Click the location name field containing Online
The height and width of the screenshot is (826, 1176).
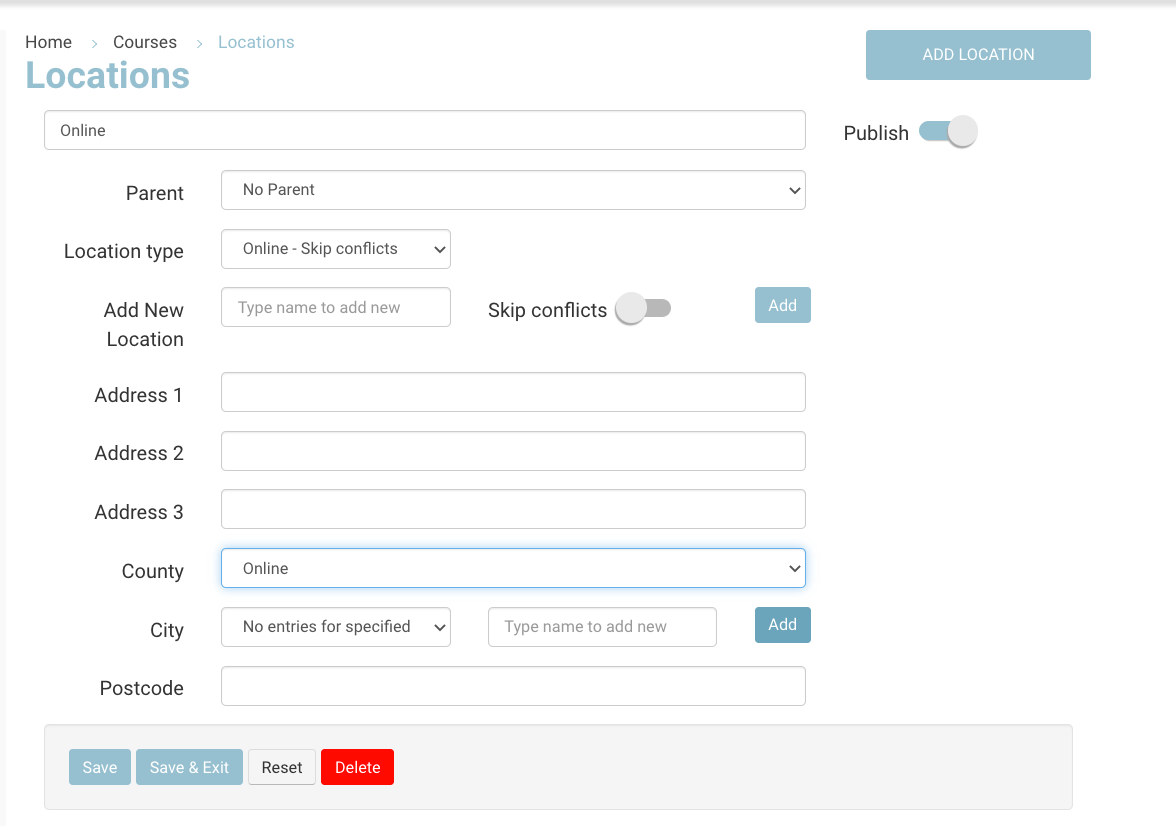coord(425,130)
